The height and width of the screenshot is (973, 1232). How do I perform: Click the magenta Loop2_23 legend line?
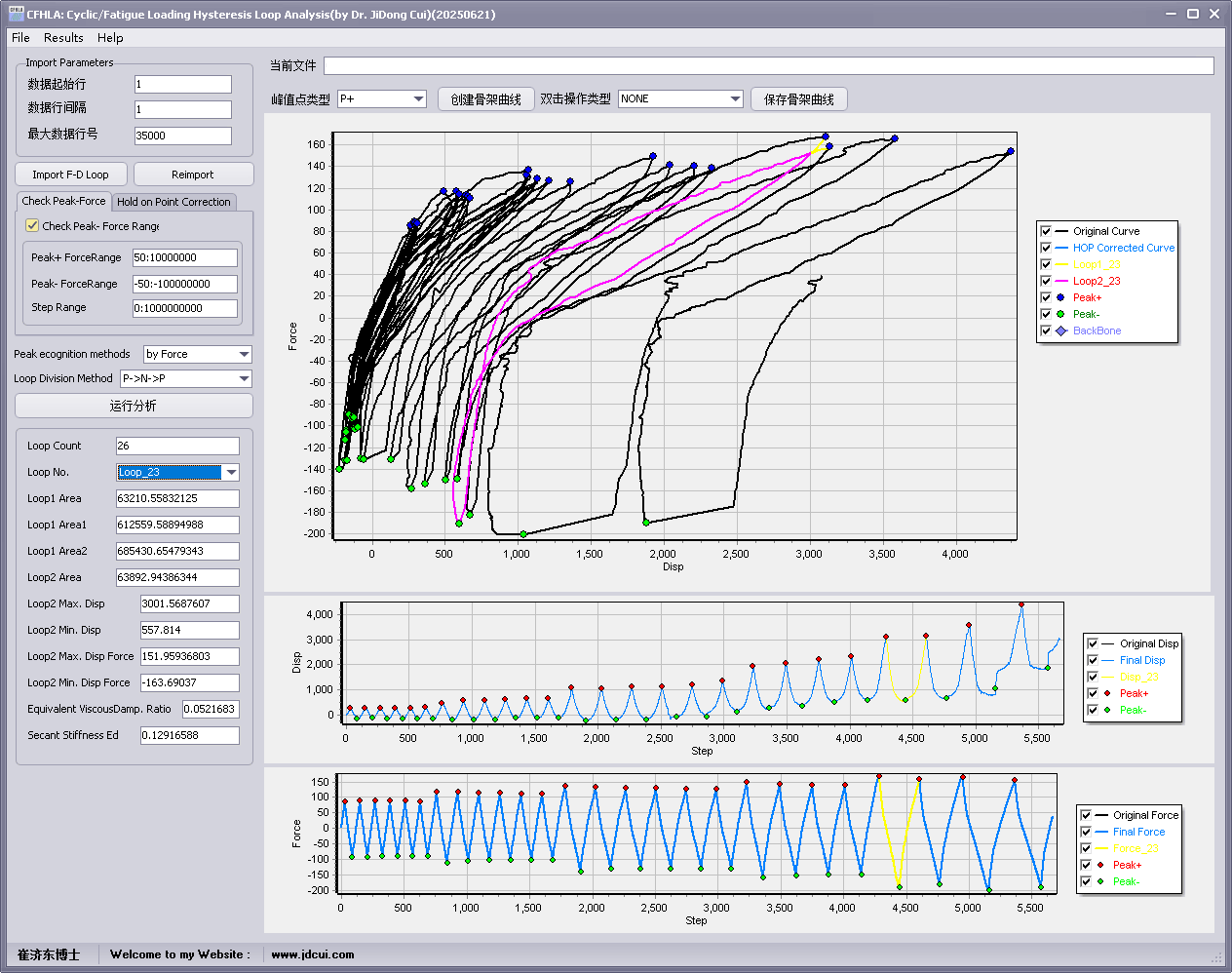coord(1061,281)
